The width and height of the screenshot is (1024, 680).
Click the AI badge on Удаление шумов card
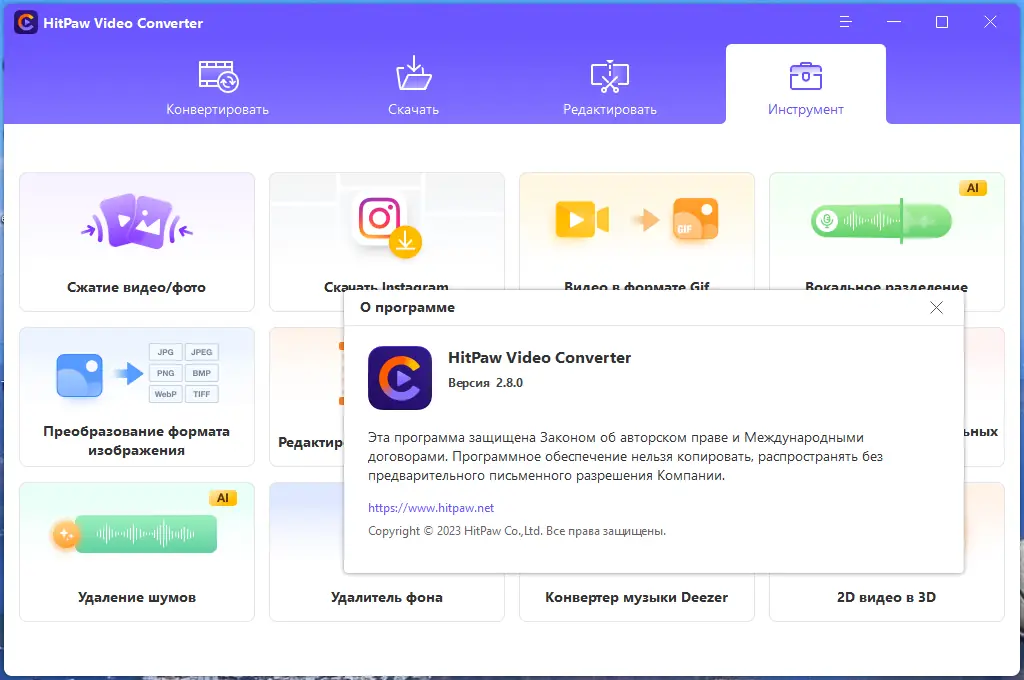[223, 498]
